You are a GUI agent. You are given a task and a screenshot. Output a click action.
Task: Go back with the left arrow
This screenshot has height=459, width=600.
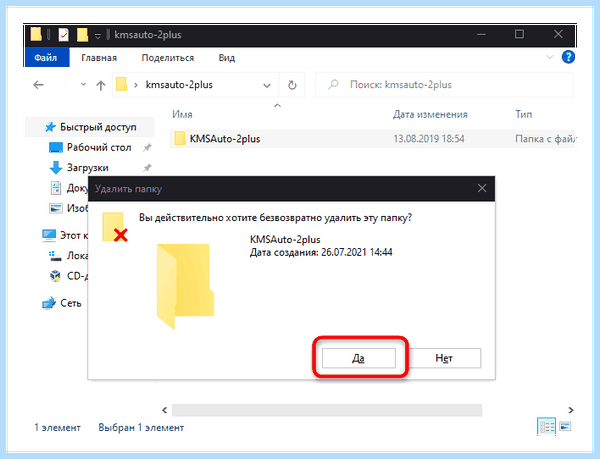[38, 85]
